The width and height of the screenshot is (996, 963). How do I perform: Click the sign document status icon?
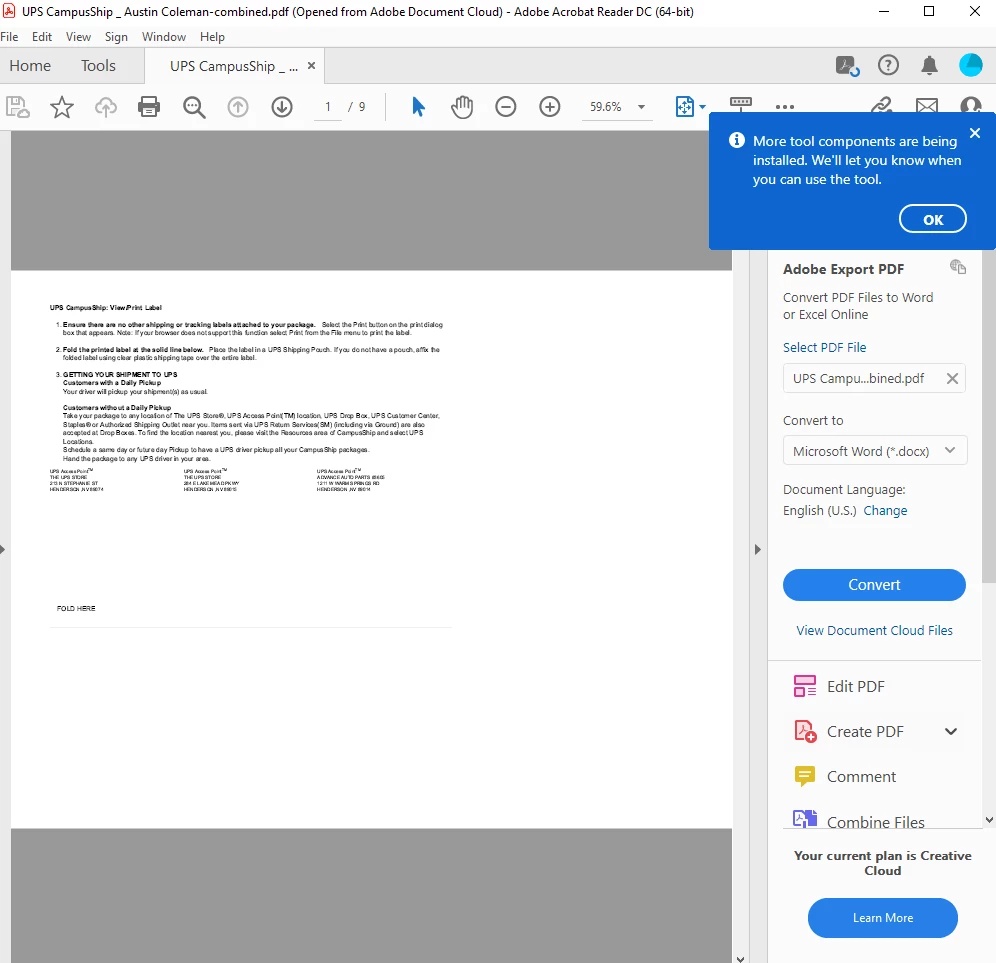847,65
